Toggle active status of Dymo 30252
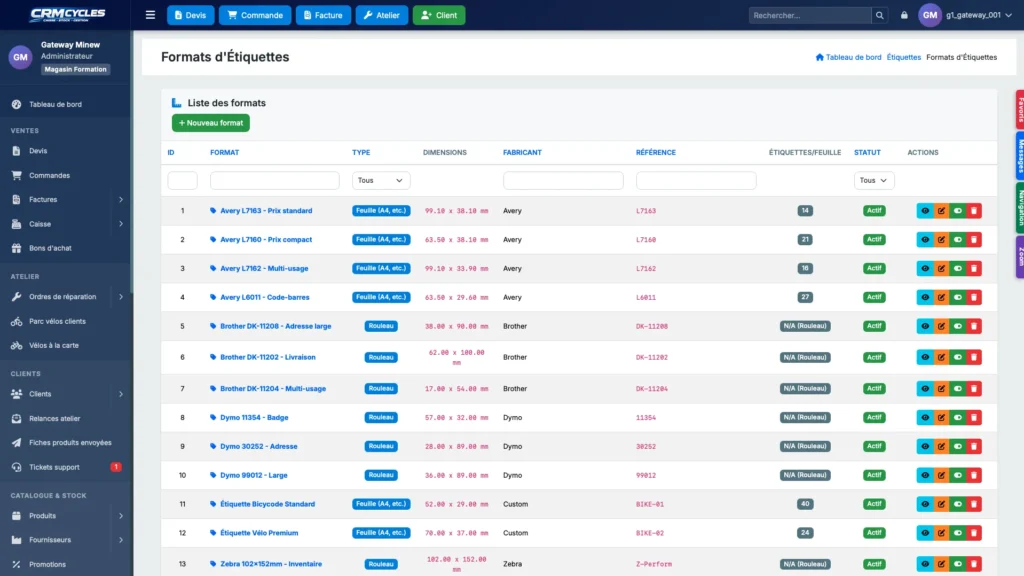Image resolution: width=1024 pixels, height=576 pixels. (957, 446)
